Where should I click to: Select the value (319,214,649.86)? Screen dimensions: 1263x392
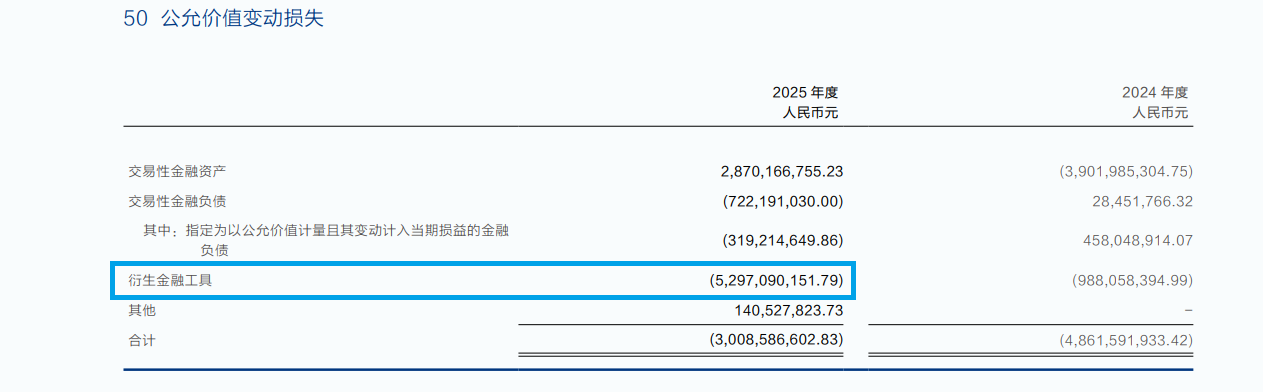(x=783, y=241)
